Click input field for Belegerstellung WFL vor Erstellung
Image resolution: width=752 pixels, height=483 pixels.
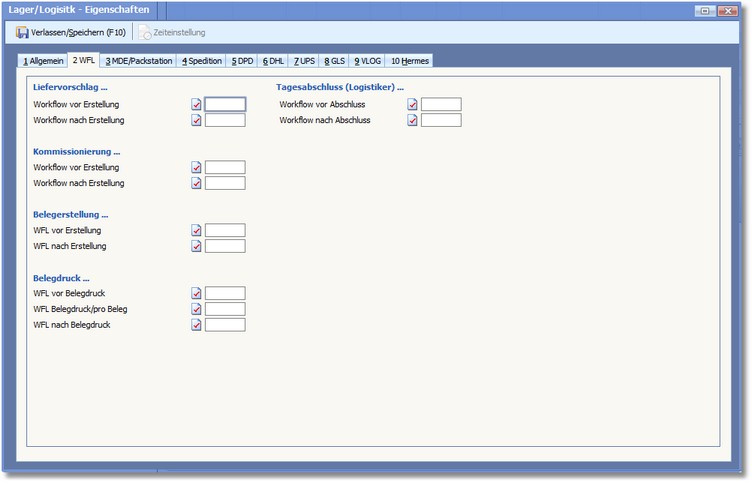(225, 230)
